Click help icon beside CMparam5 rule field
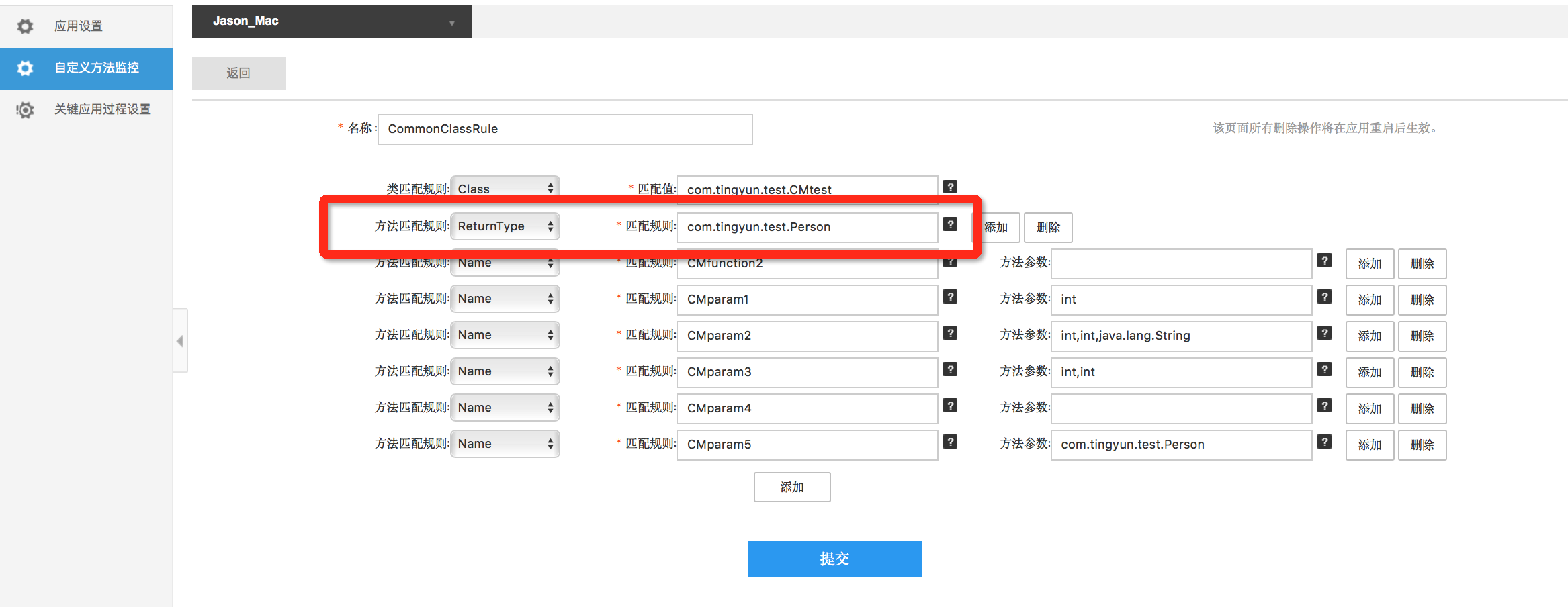The image size is (1568, 607). (950, 442)
